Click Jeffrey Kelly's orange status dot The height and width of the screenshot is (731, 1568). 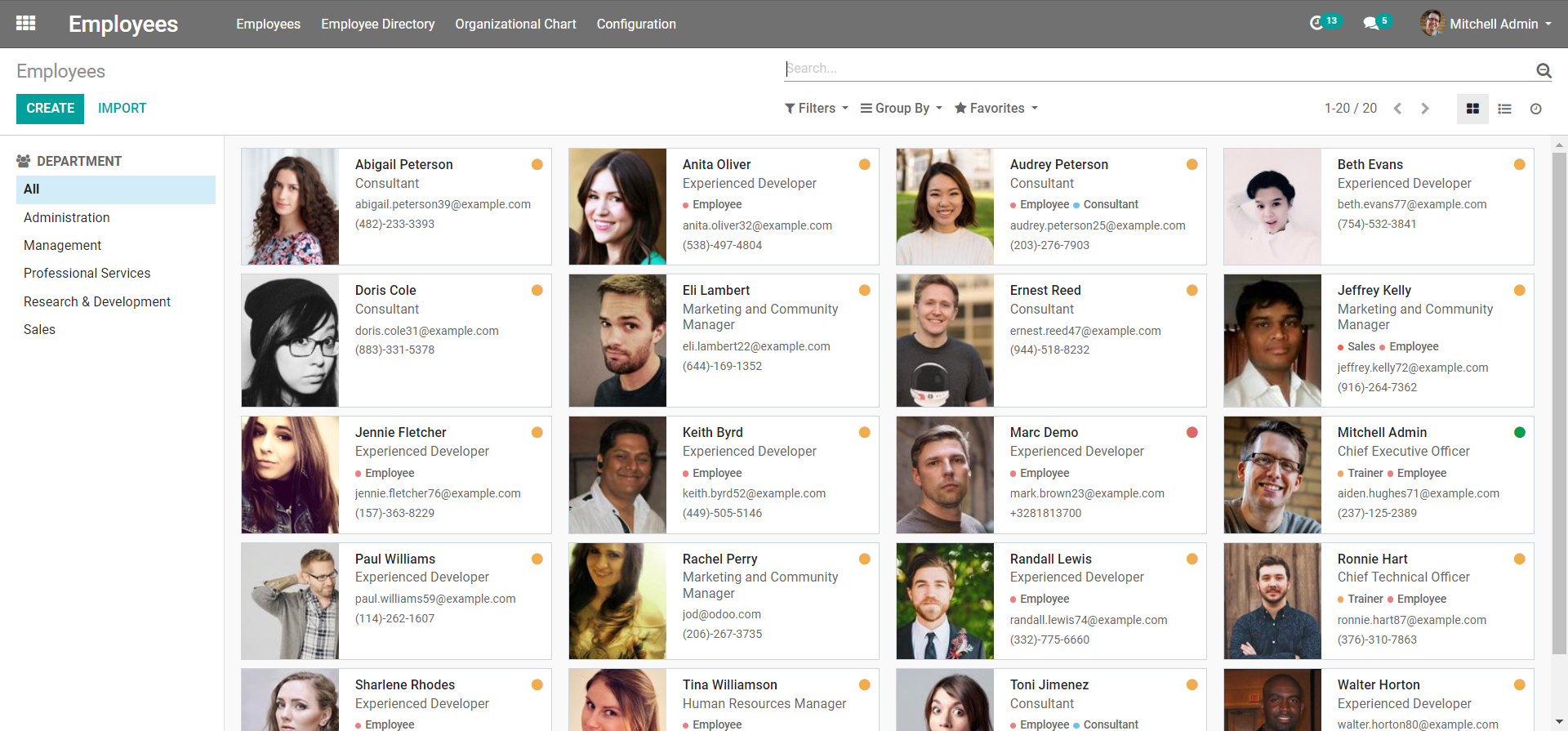coord(1520,290)
